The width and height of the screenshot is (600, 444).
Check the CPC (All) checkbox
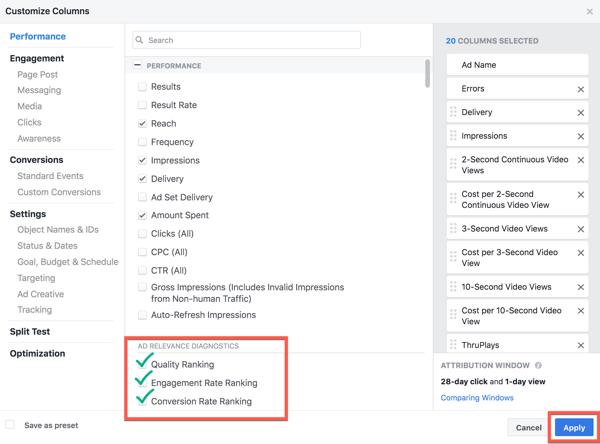tap(142, 252)
